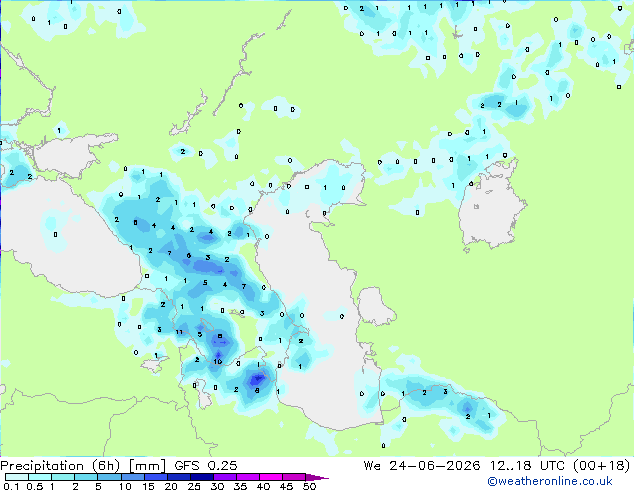Click the 15–20 mm legend color swatch
The height and width of the screenshot is (490, 634).
pyautogui.click(x=155, y=477)
